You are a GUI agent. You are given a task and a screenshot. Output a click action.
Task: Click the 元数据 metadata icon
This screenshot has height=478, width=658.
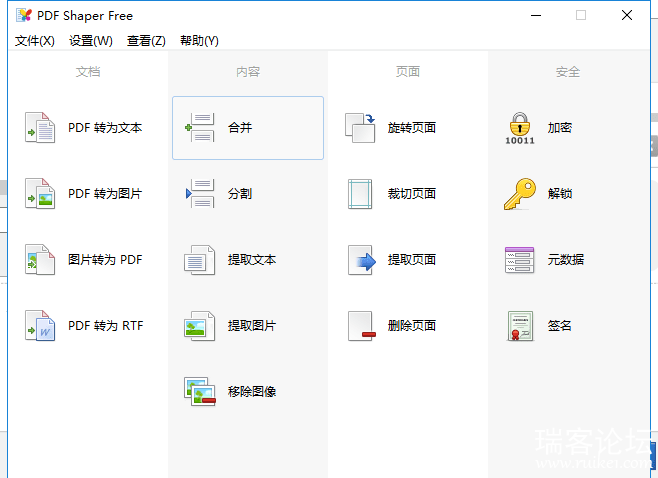pyautogui.click(x=520, y=260)
